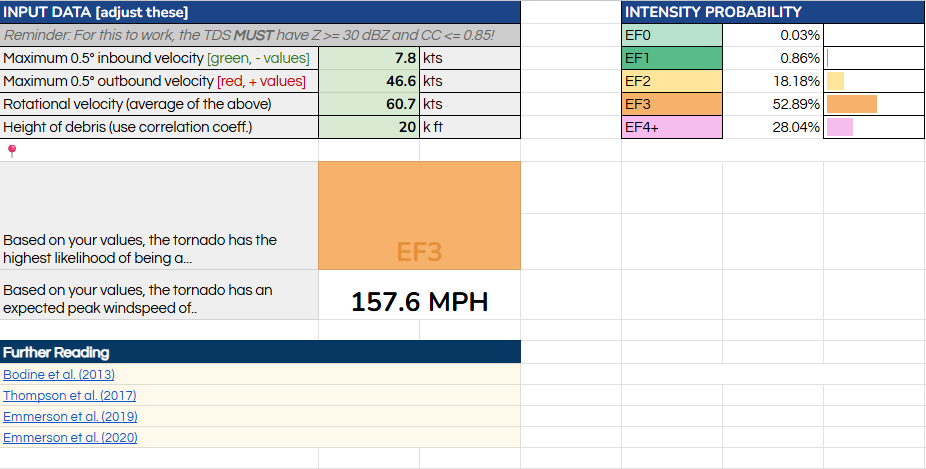Click the 0.03% probability cell
Screen dimensions: 926x469
point(773,35)
